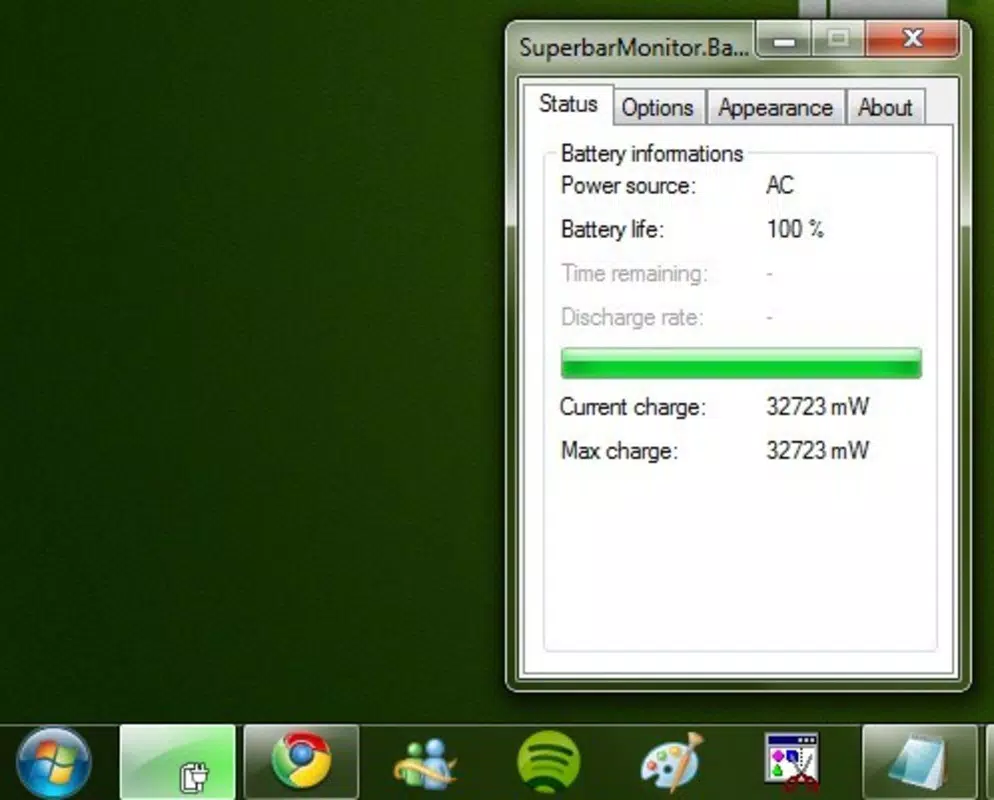This screenshot has height=800, width=994.
Task: Open Google Chrome from the taskbar
Action: pos(301,762)
